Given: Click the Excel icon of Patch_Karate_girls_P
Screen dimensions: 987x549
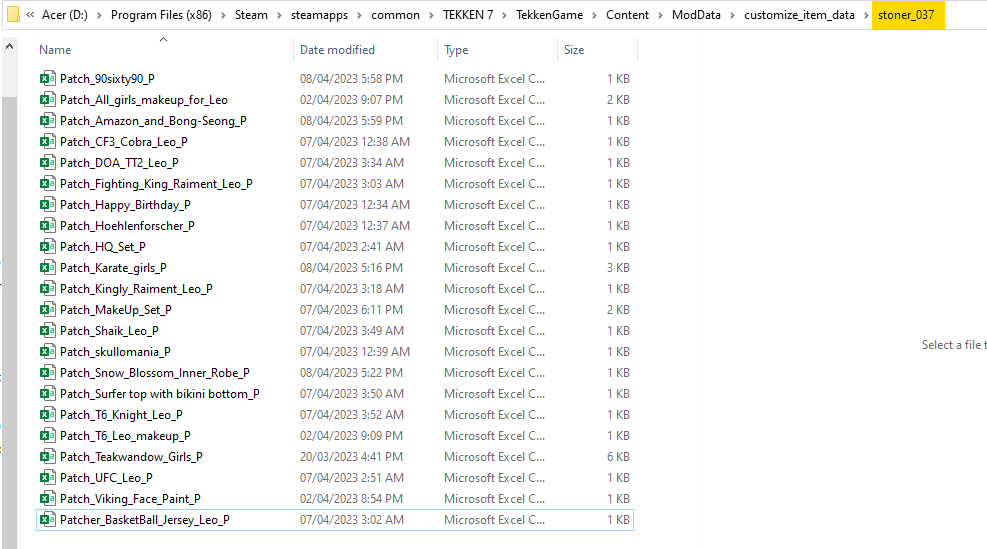Looking at the screenshot, I should (47, 268).
